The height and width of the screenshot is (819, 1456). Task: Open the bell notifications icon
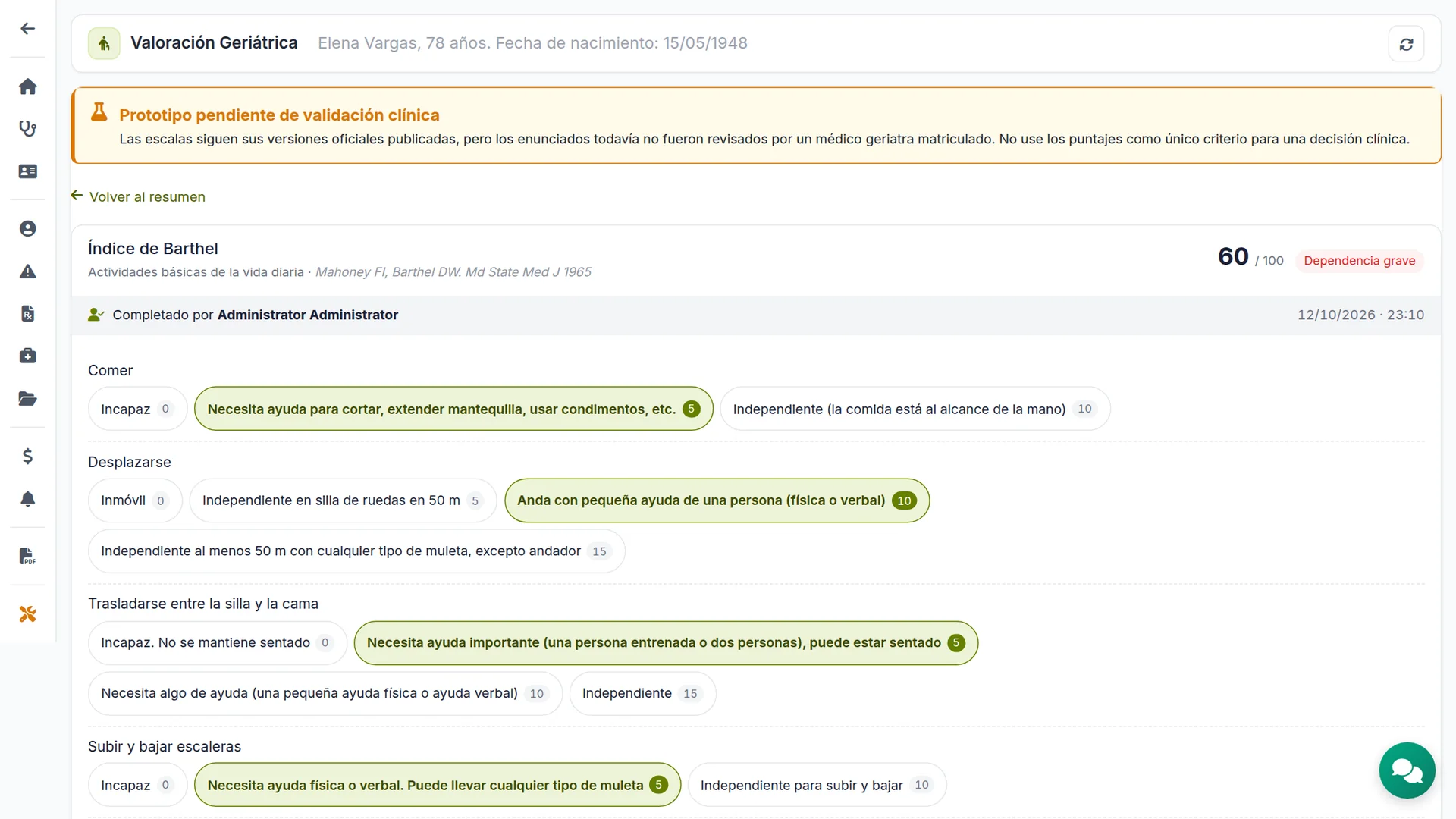pos(28,498)
